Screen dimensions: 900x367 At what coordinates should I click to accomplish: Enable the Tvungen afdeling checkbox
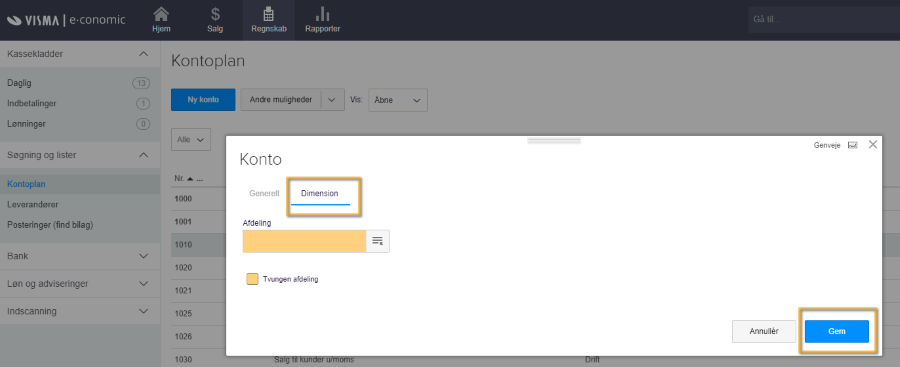tap(252, 279)
